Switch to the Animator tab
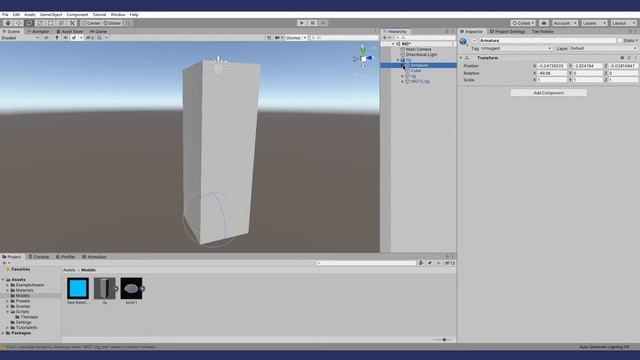The width and height of the screenshot is (640, 360). point(38,31)
